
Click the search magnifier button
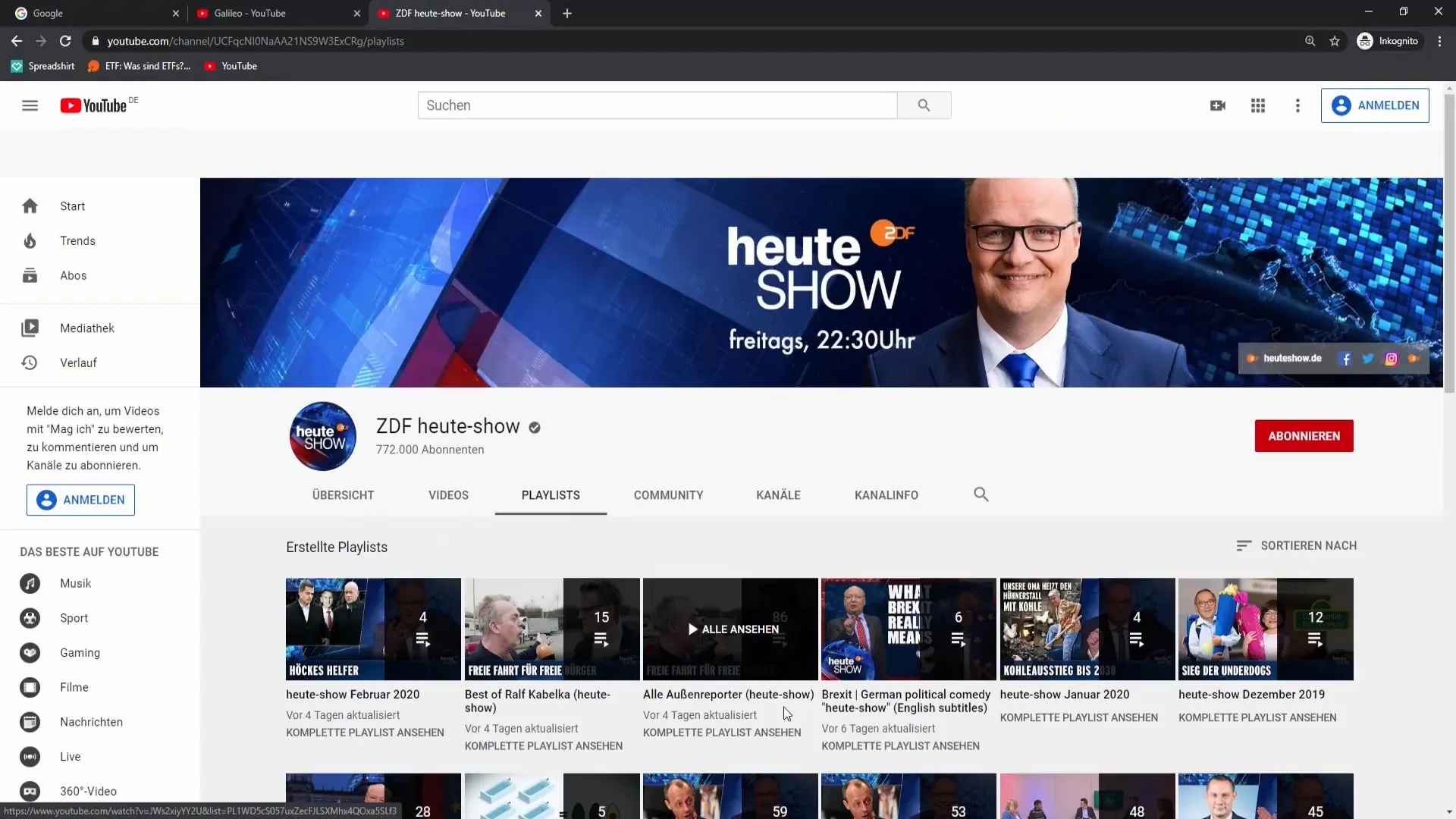pos(923,105)
